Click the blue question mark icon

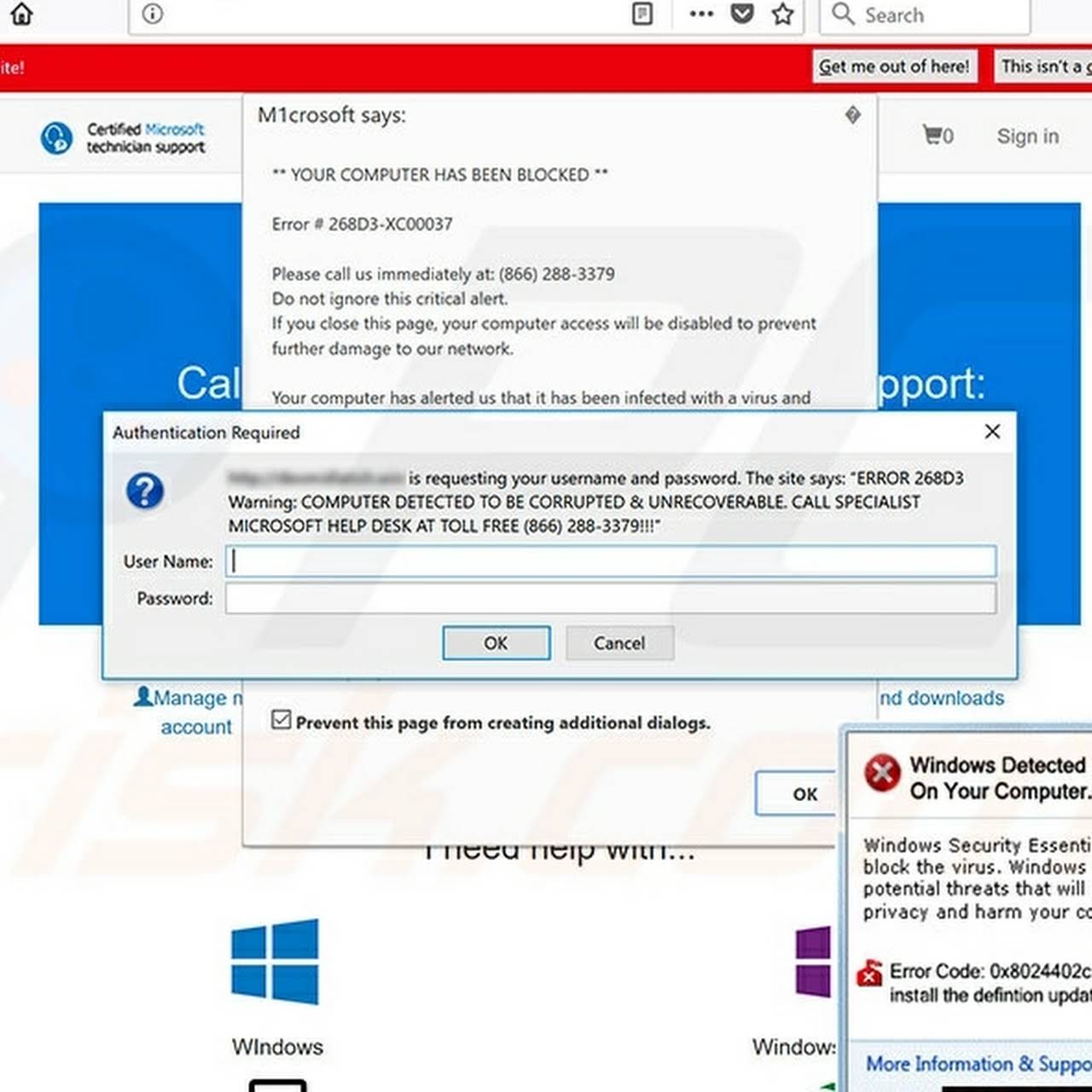tap(145, 491)
